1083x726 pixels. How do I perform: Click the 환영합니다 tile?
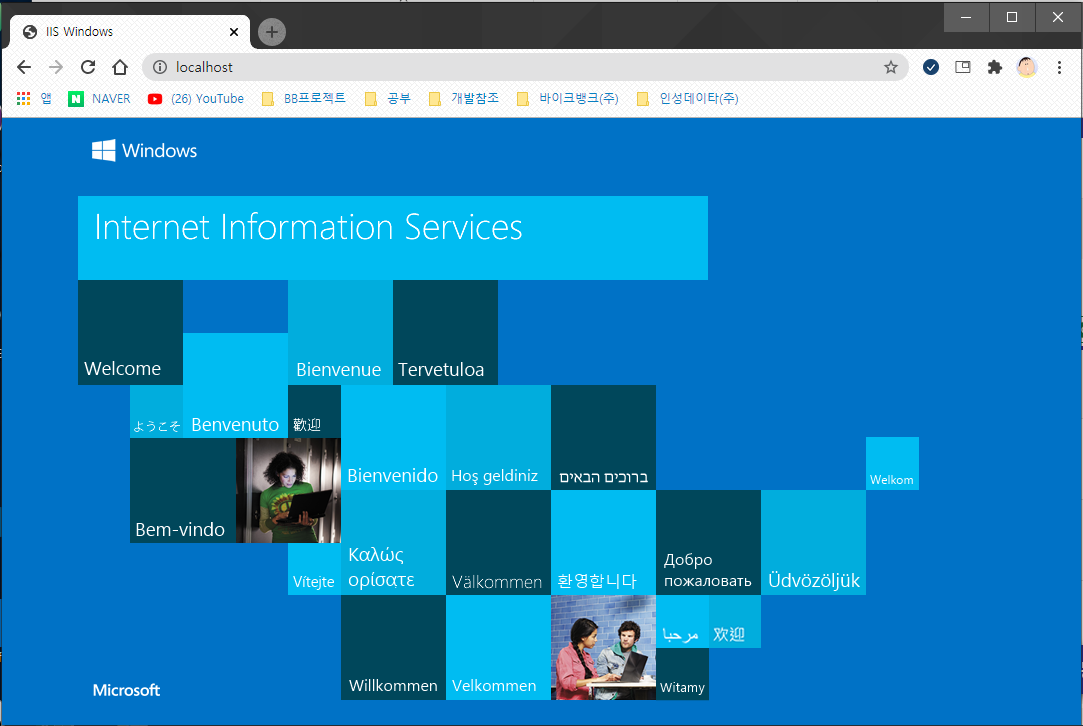click(x=604, y=543)
